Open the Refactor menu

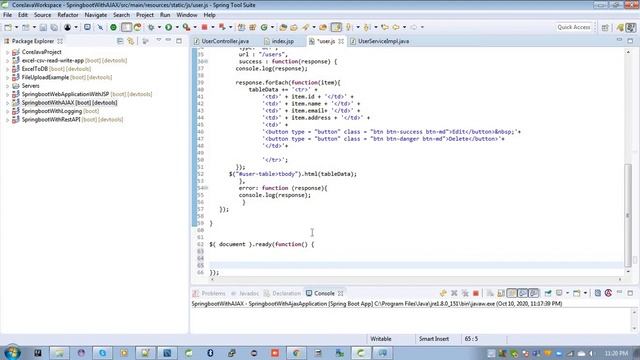(68, 15)
